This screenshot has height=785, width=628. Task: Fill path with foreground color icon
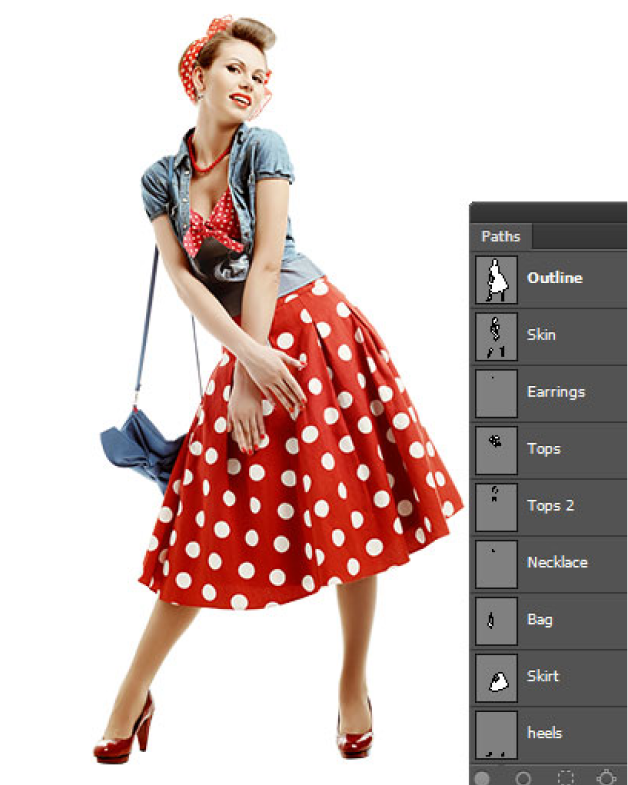click(x=481, y=777)
